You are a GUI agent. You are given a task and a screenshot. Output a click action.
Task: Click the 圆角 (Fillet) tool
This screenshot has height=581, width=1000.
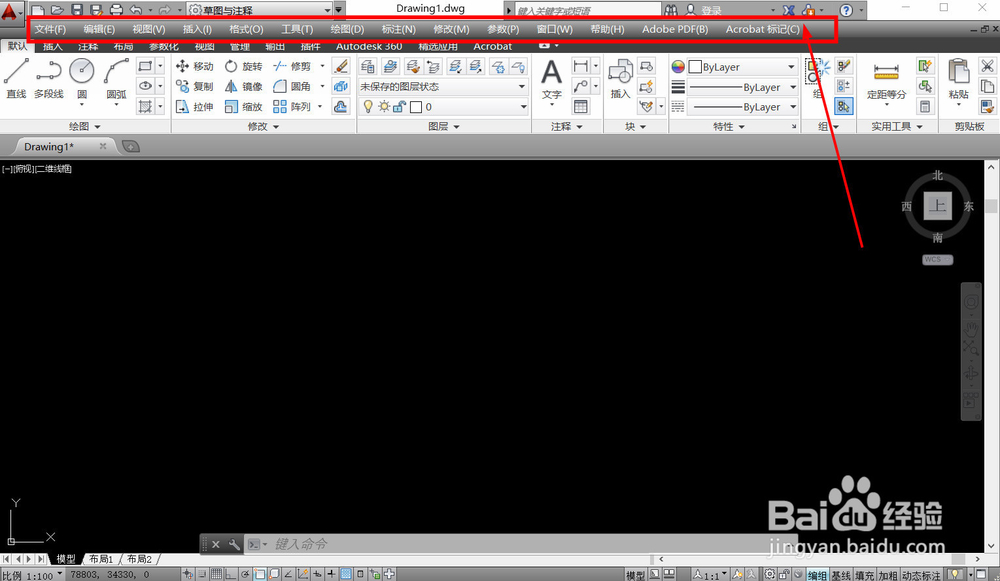click(x=292, y=86)
